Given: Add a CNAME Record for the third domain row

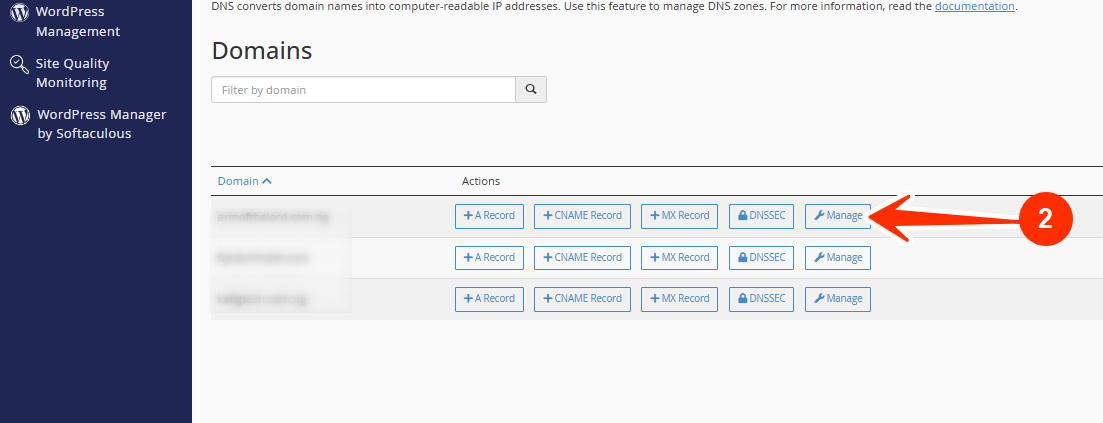Looking at the screenshot, I should tap(582, 298).
